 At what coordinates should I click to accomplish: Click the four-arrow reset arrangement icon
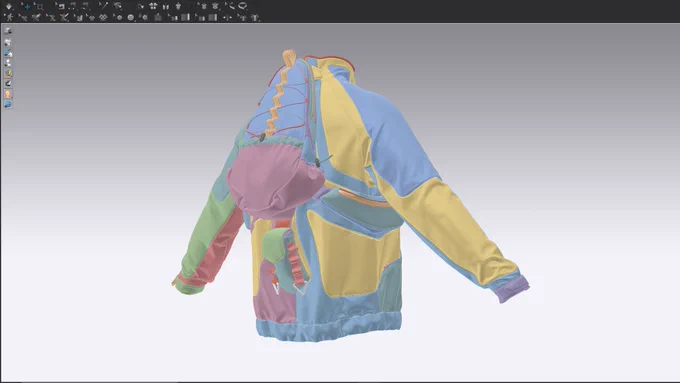point(153,6)
